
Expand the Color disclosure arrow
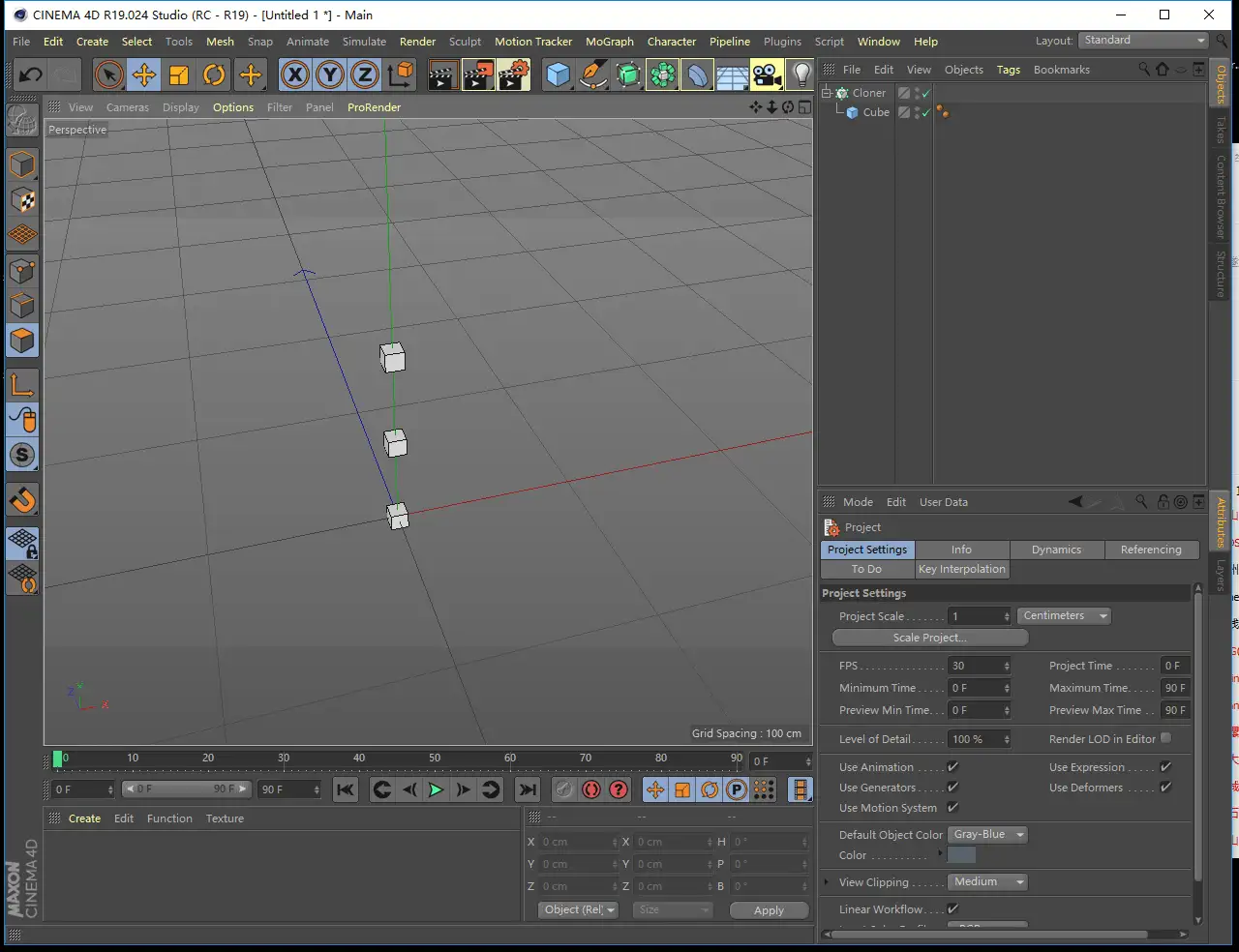[940, 853]
